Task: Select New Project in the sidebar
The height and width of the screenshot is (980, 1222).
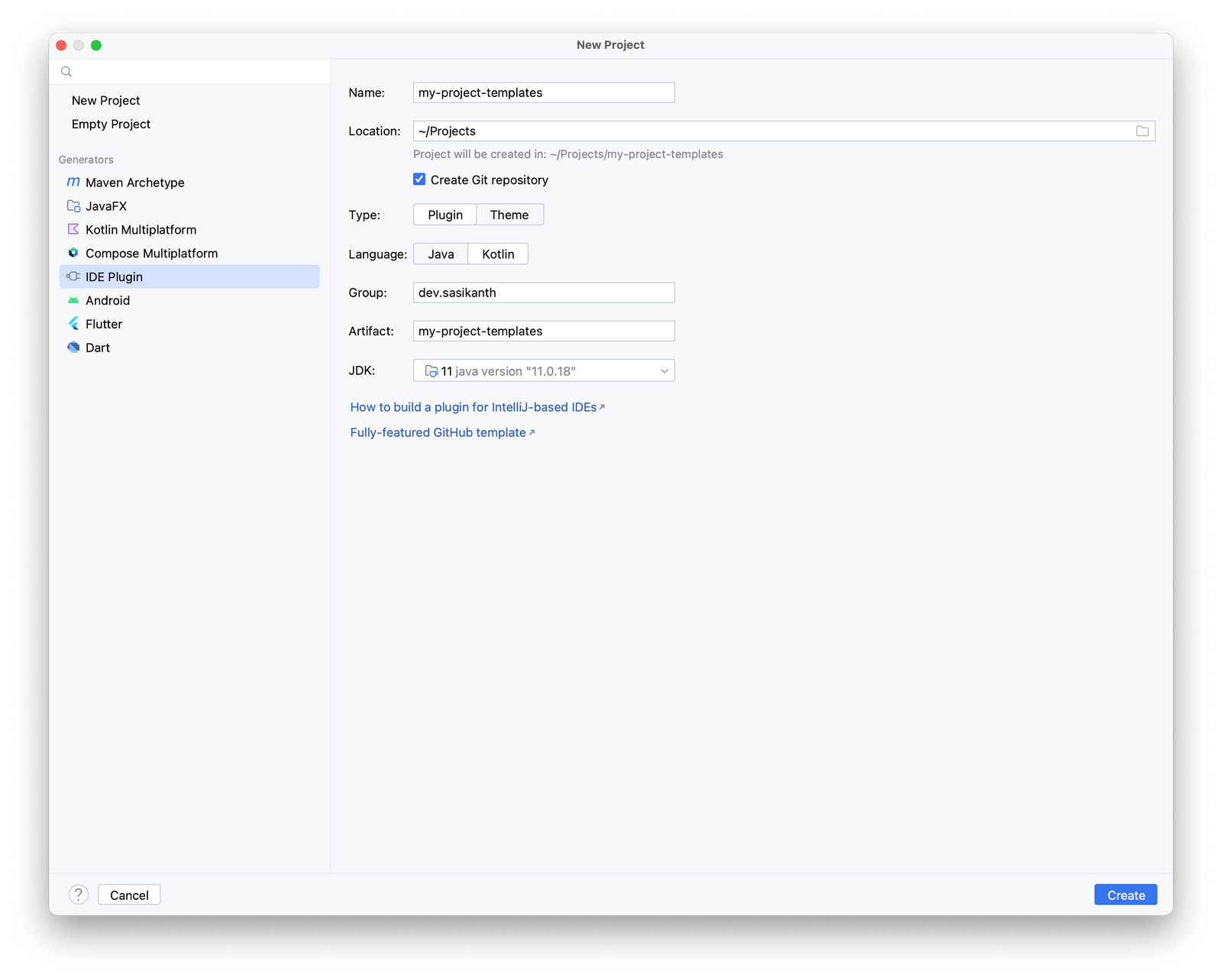Action: tap(105, 100)
